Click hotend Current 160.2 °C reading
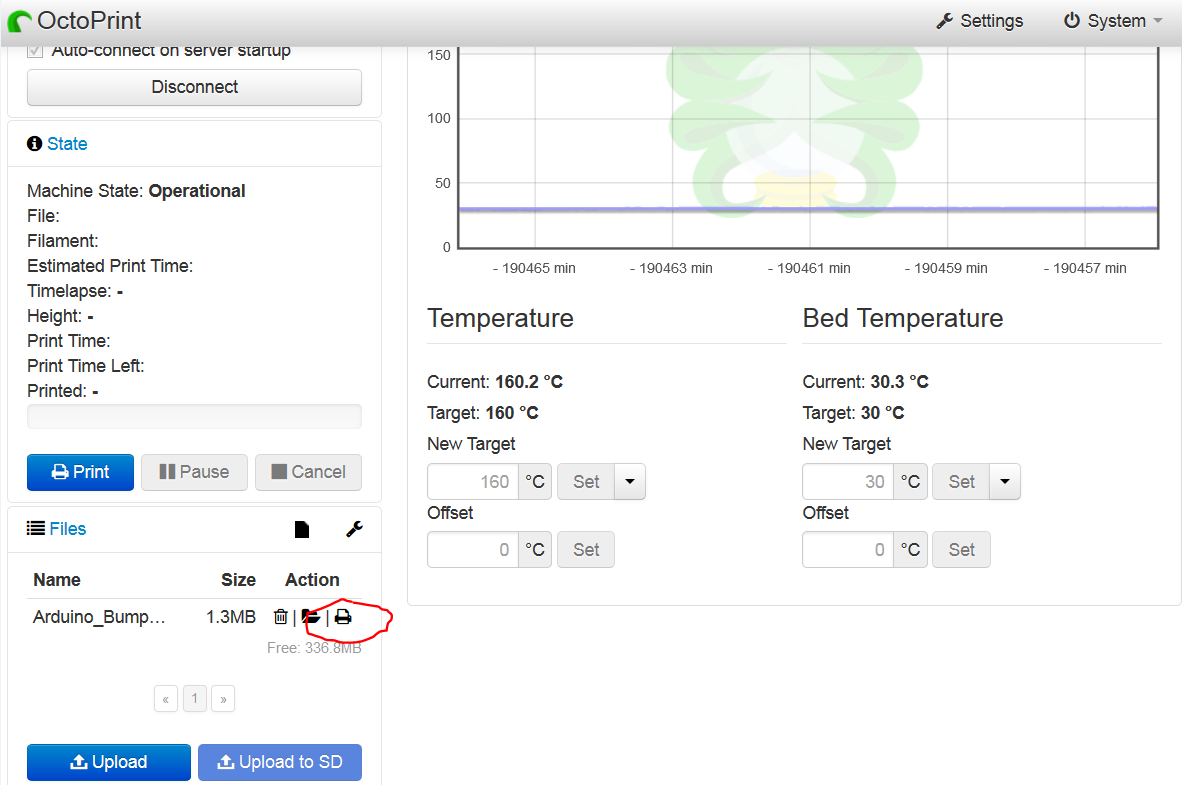Image resolution: width=1182 pixels, height=785 pixels. pos(495,382)
